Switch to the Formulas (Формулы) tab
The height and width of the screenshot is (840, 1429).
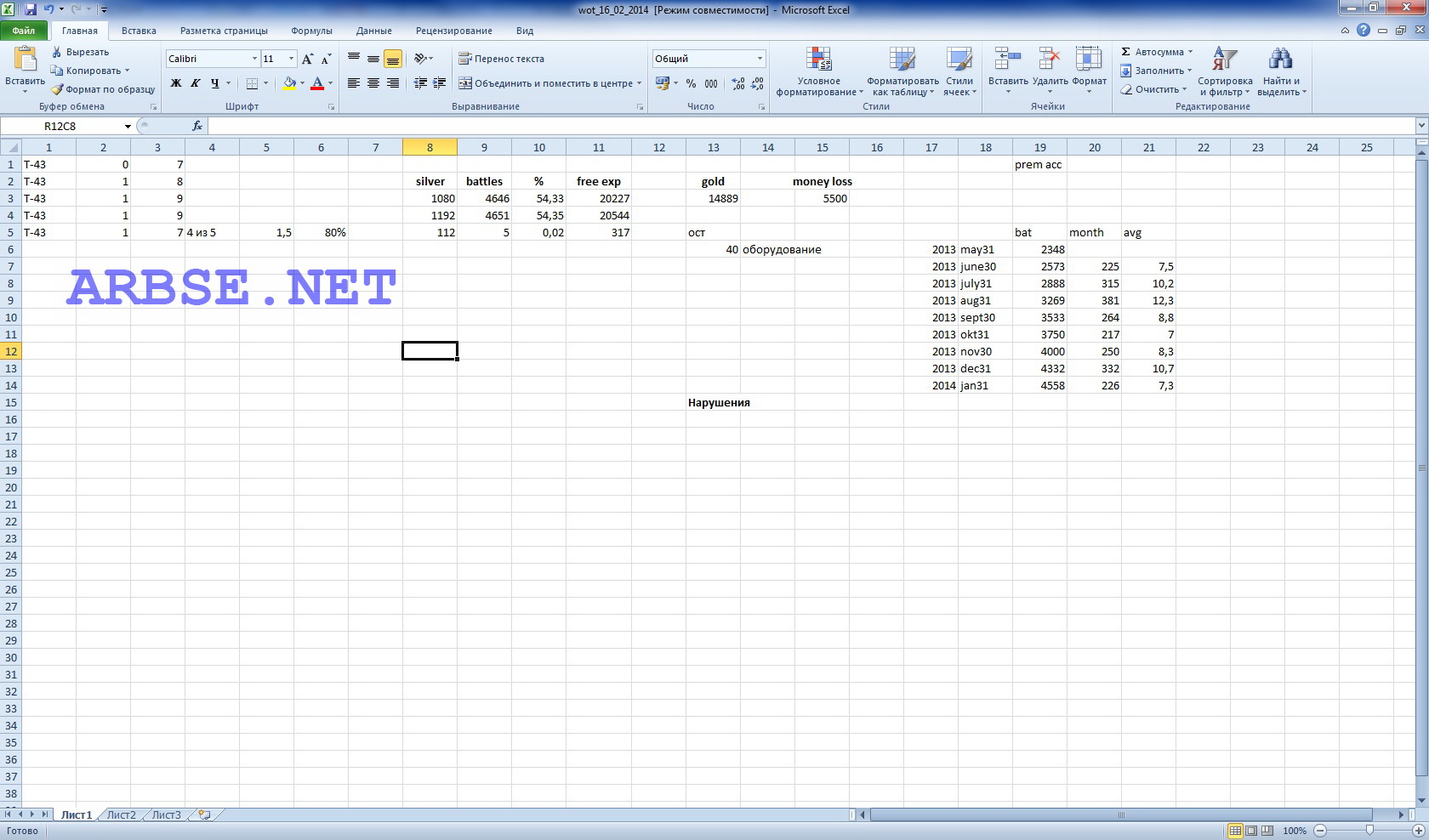[x=311, y=31]
